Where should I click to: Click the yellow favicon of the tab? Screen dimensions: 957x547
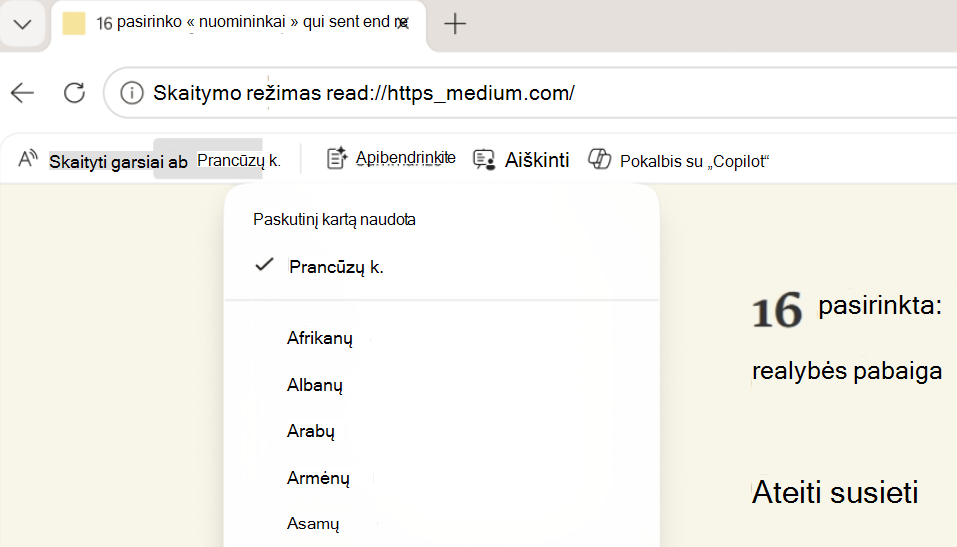(74, 23)
